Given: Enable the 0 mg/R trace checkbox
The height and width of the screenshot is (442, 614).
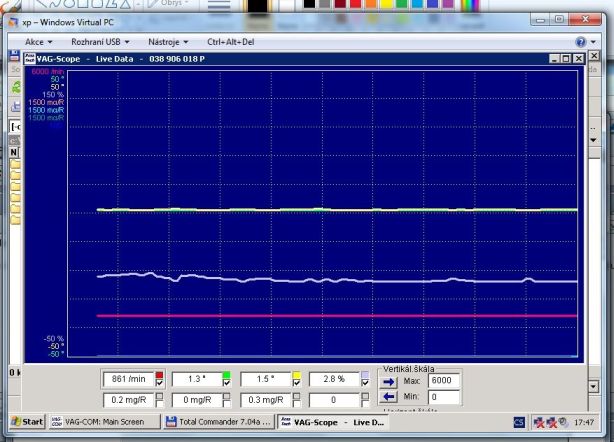Looking at the screenshot, I should [226, 404].
